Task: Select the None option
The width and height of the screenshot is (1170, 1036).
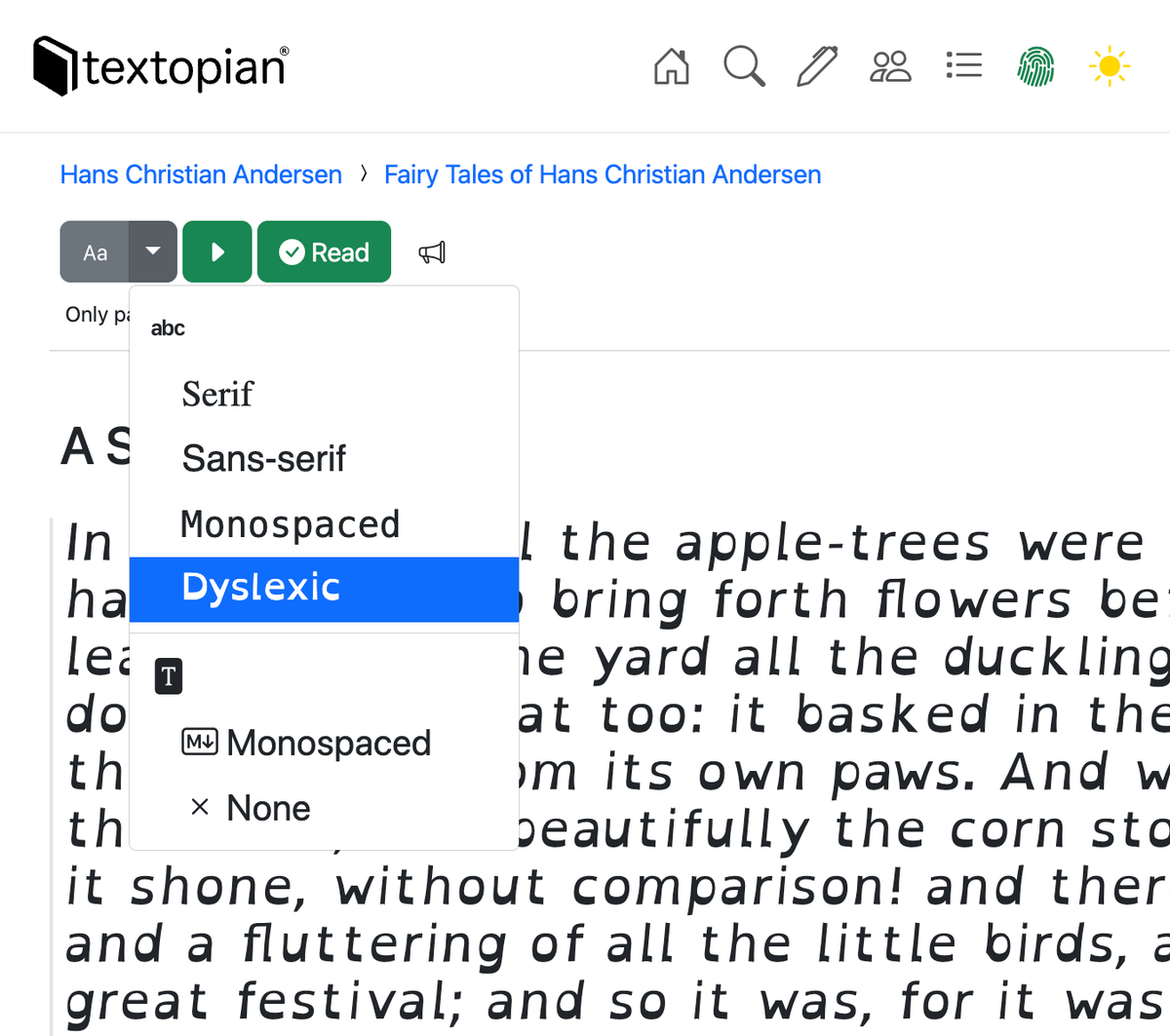Action: coord(324,808)
